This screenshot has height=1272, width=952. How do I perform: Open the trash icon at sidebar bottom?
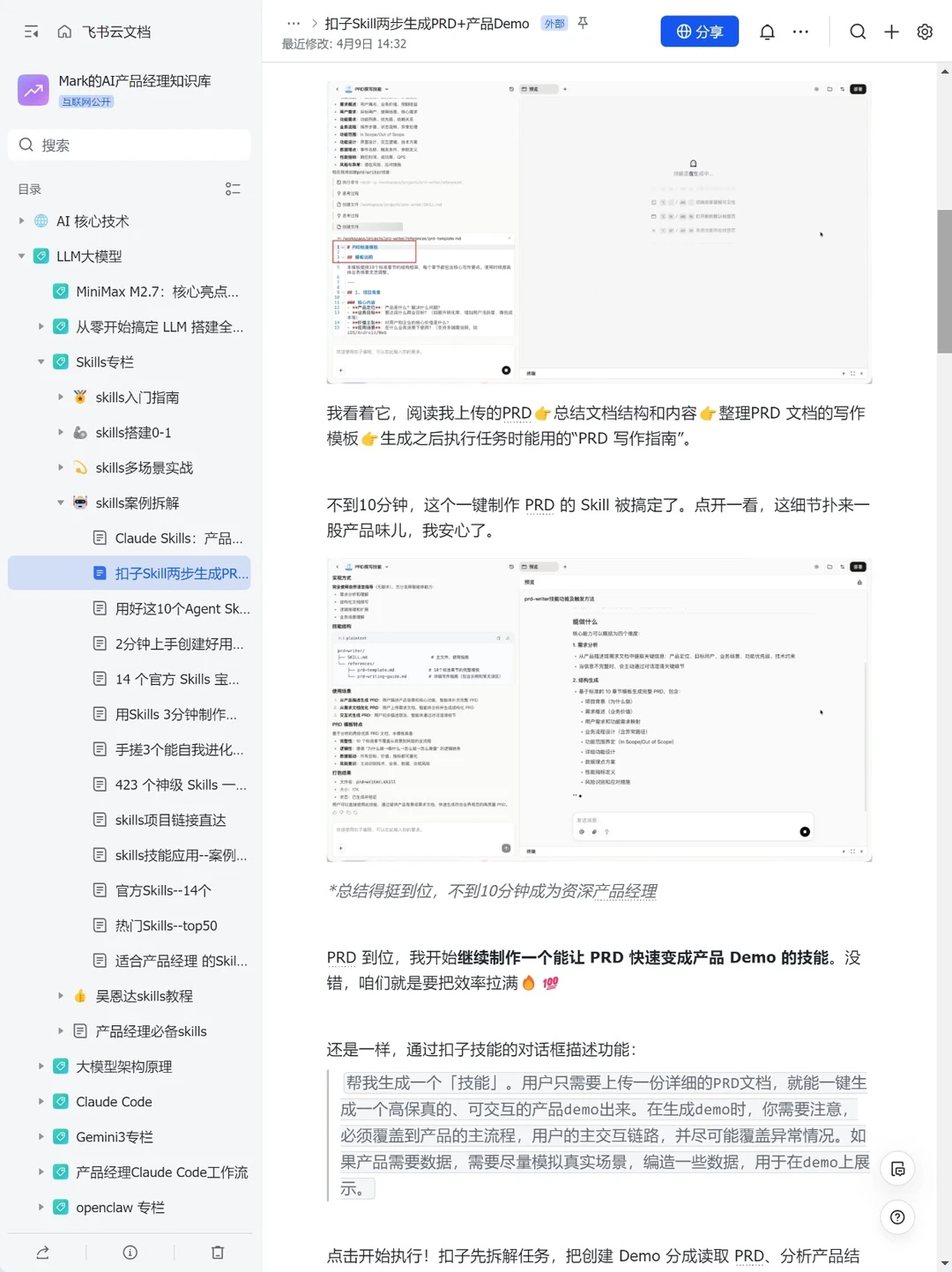[x=218, y=1253]
